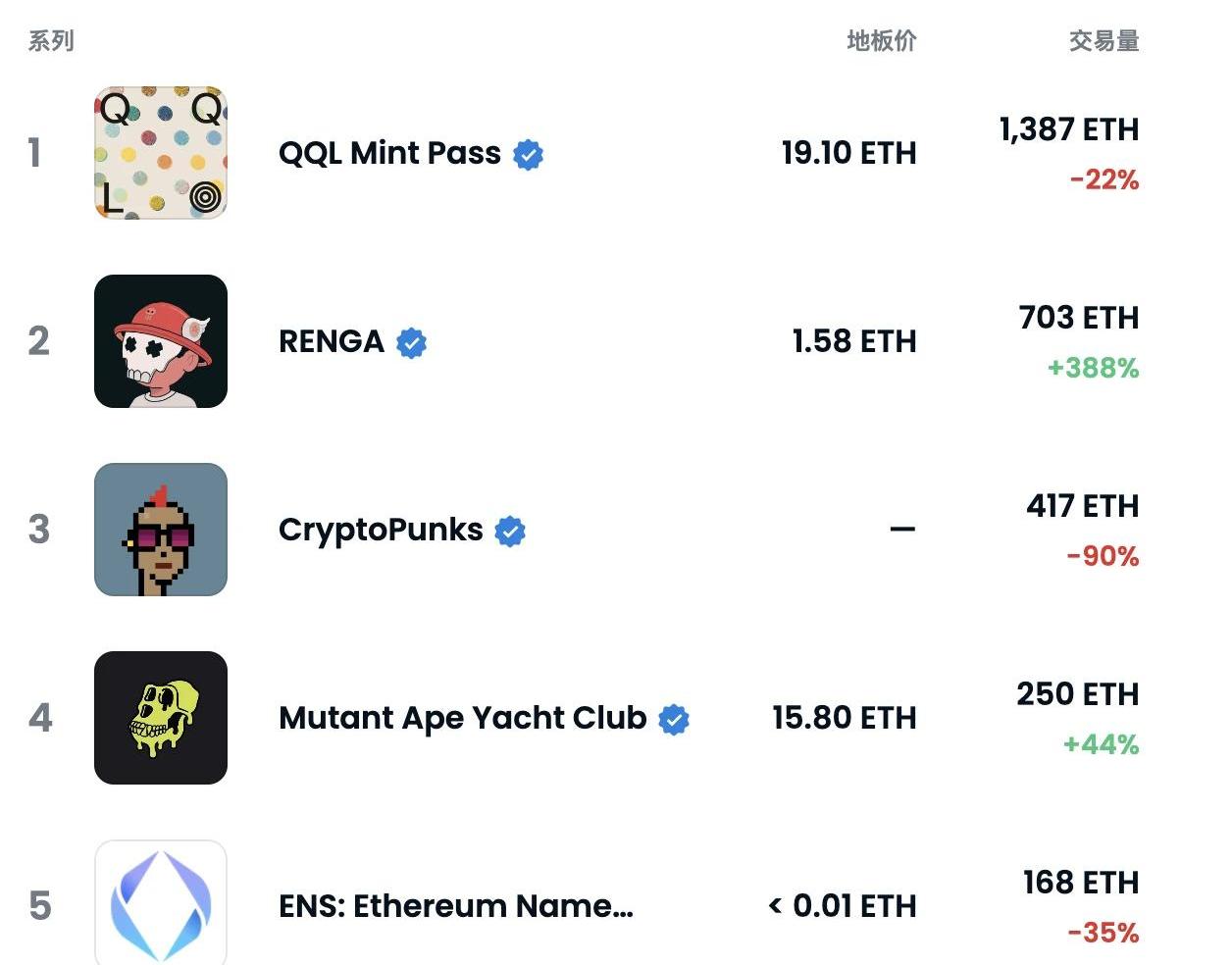
Task: Click the 19.10 ETH floor price
Action: pyautogui.click(x=849, y=153)
